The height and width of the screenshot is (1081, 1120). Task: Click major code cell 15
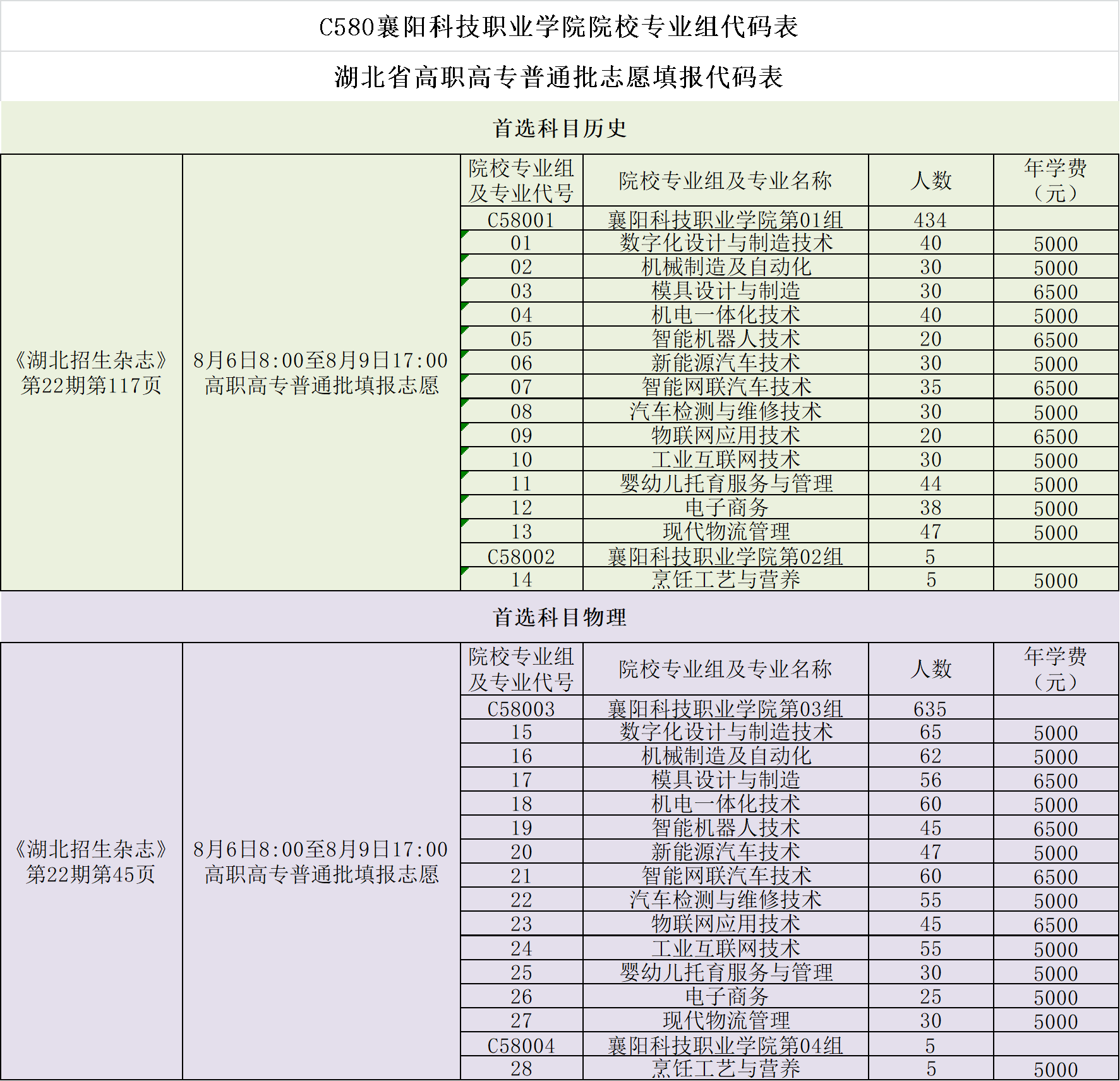click(x=521, y=732)
